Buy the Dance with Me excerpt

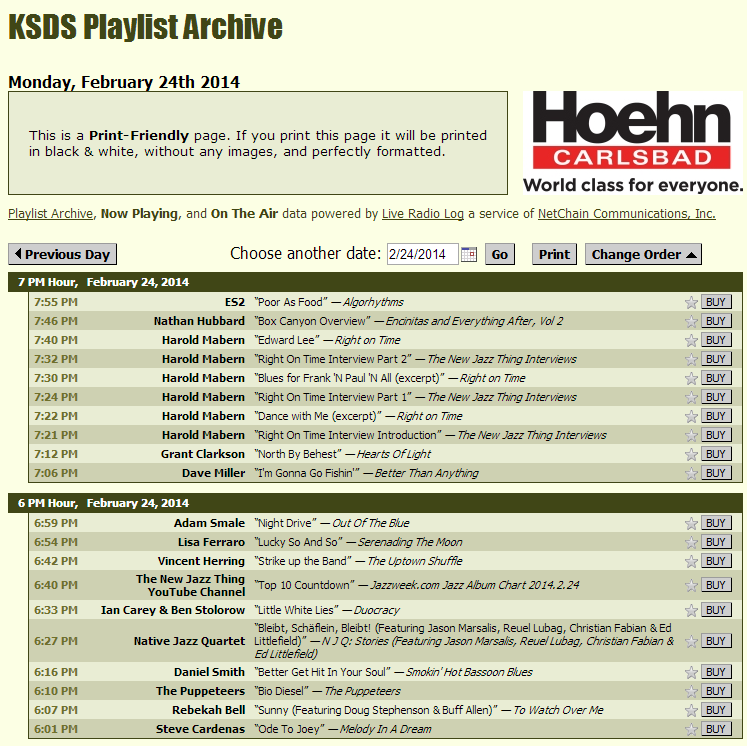[x=716, y=416]
